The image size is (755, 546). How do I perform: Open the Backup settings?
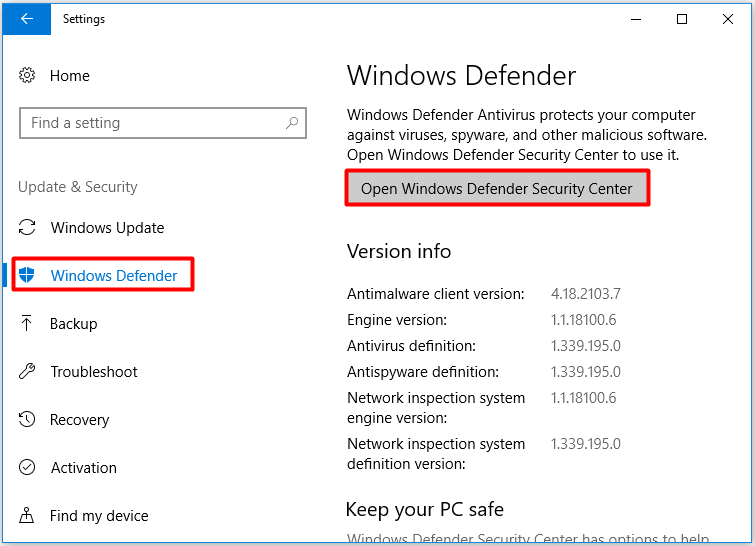tap(74, 324)
